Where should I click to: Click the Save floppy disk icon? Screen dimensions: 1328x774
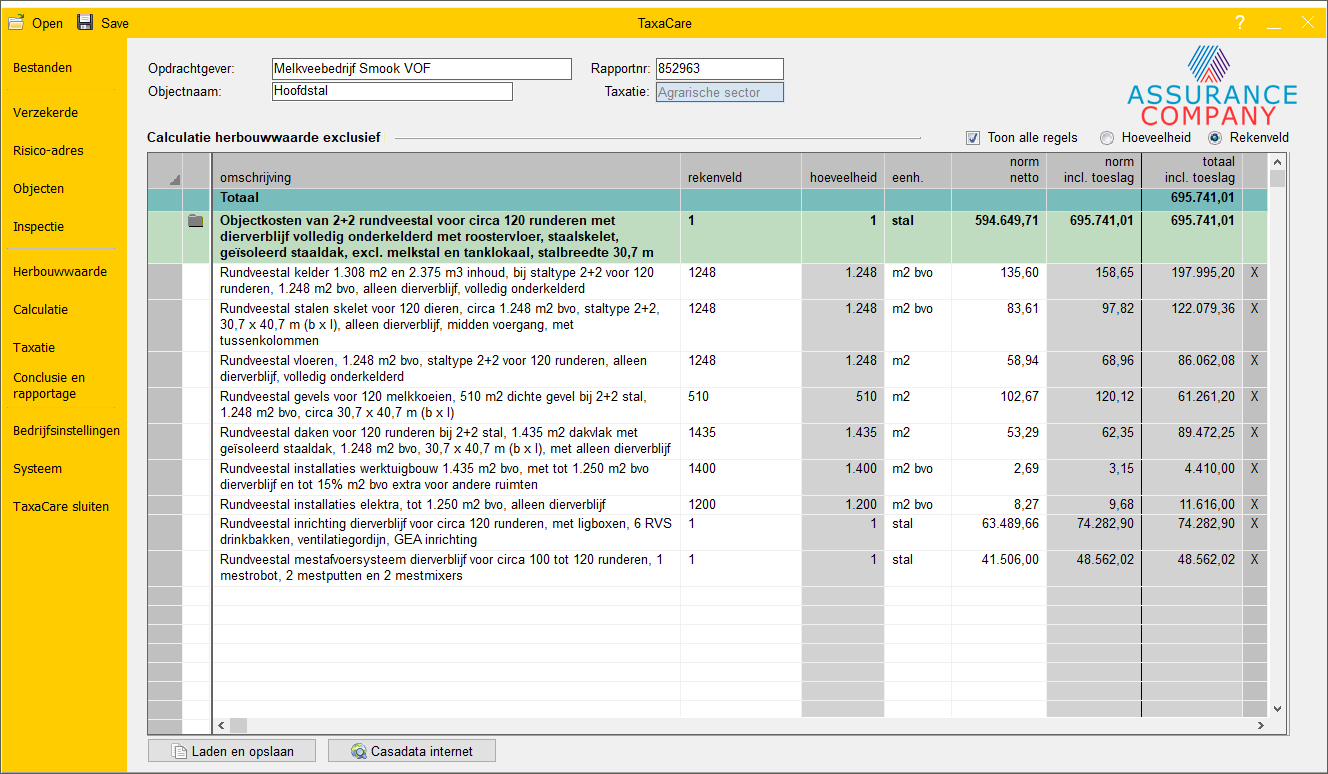coord(85,22)
